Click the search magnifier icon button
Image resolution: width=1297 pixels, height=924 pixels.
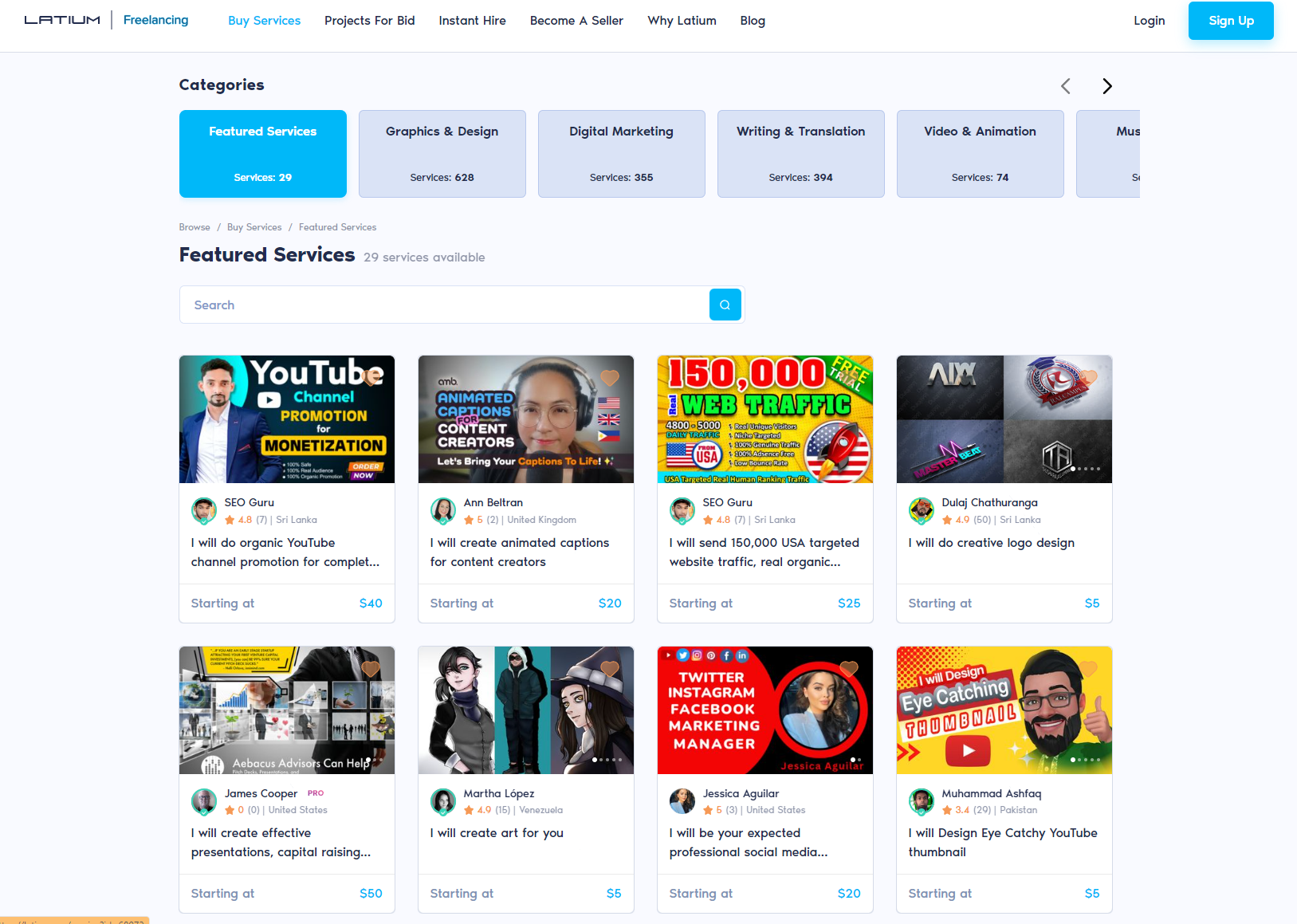725,305
